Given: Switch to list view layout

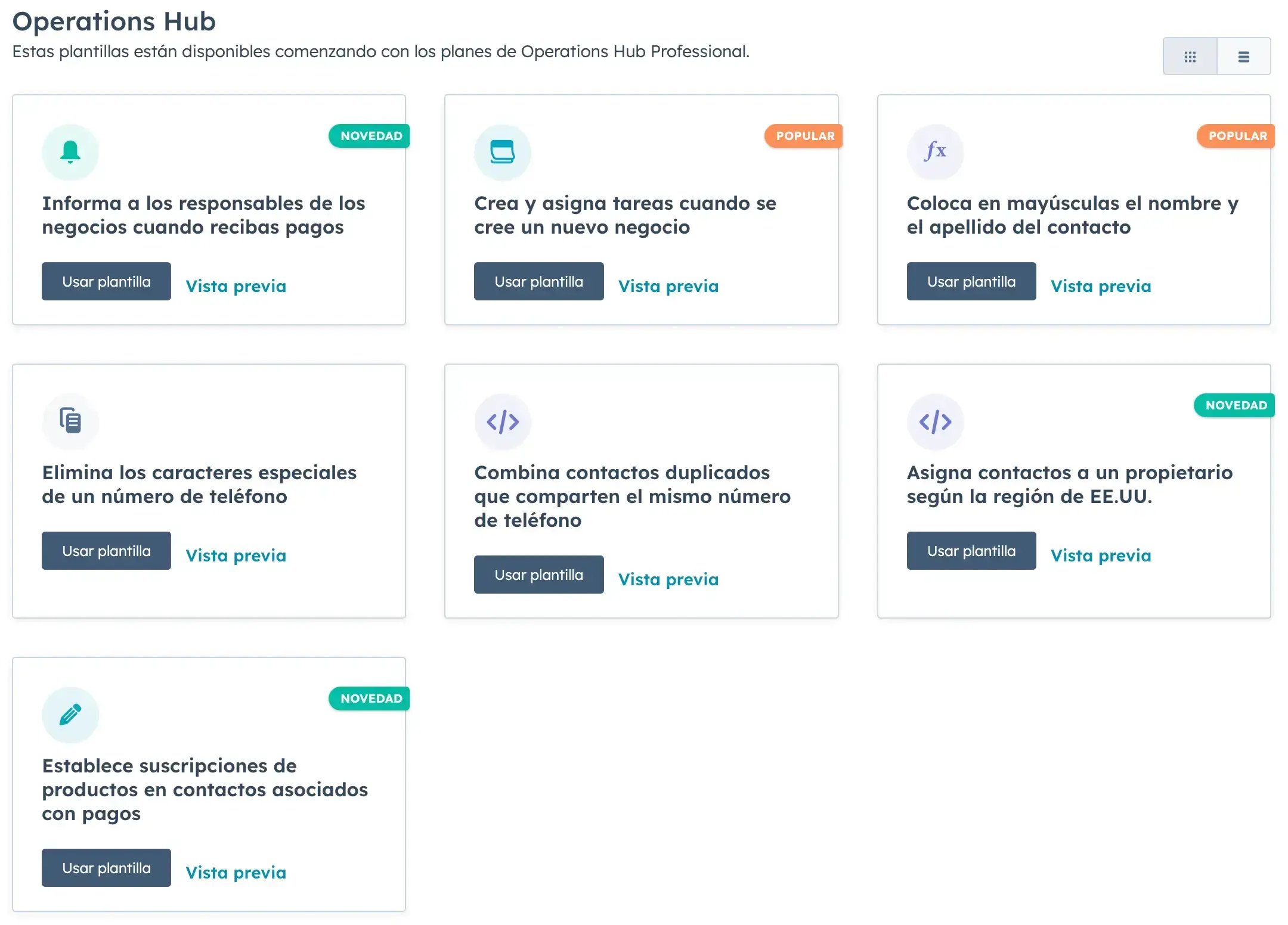Looking at the screenshot, I should click(1244, 57).
